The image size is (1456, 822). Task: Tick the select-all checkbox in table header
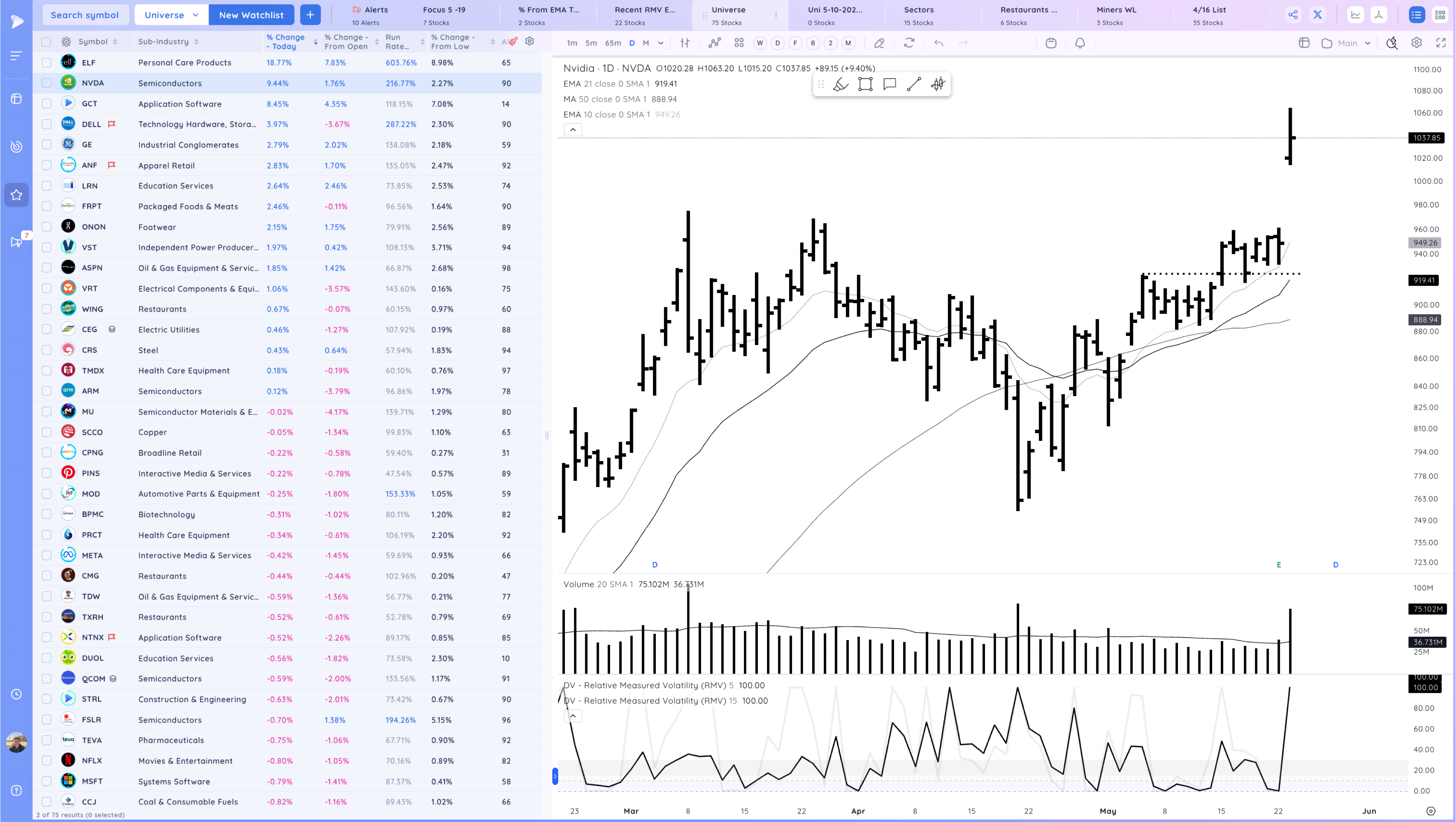(x=46, y=42)
